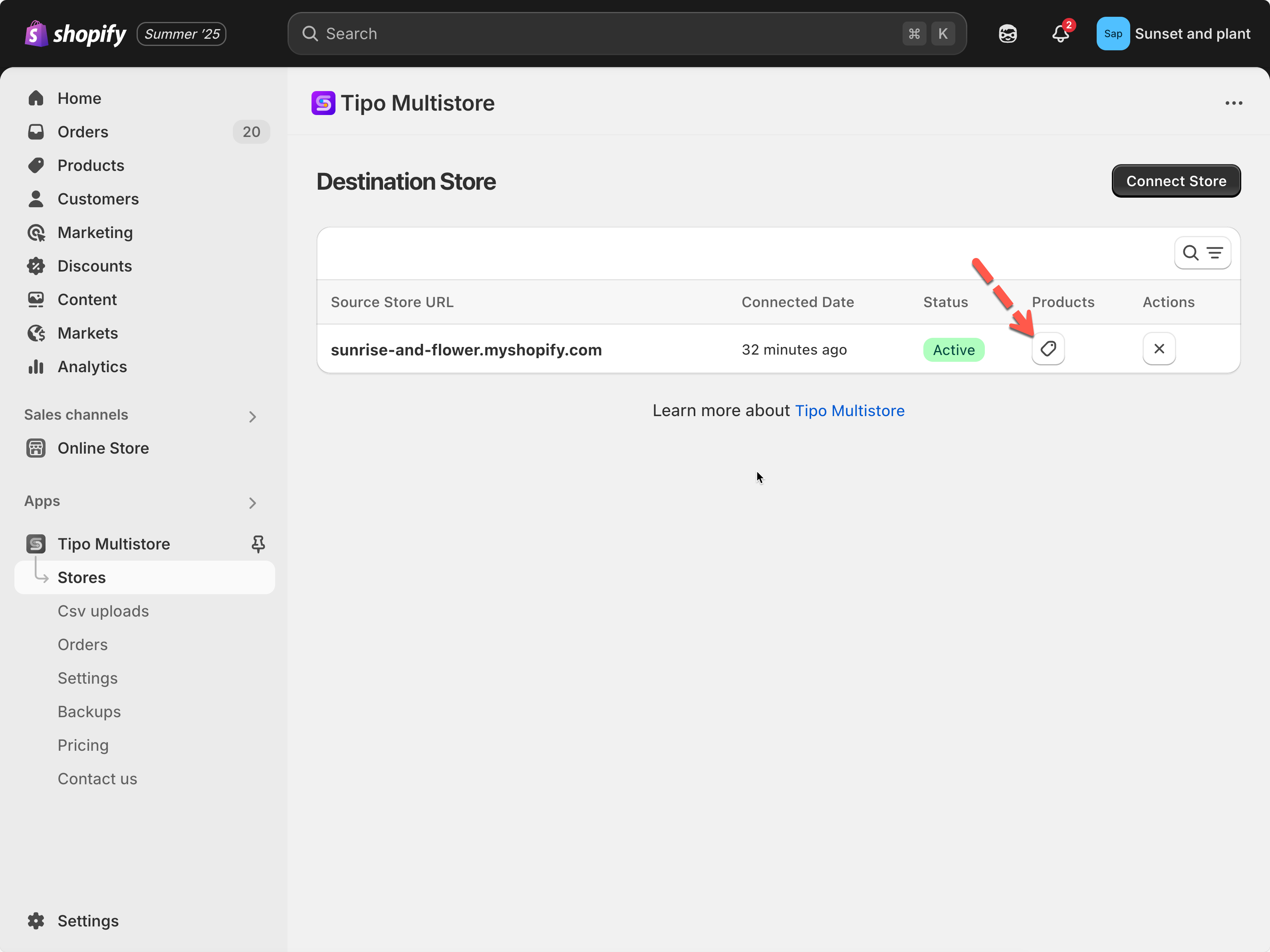Click the Shopify logo
The width and height of the screenshot is (1270, 952).
pyautogui.click(x=75, y=34)
